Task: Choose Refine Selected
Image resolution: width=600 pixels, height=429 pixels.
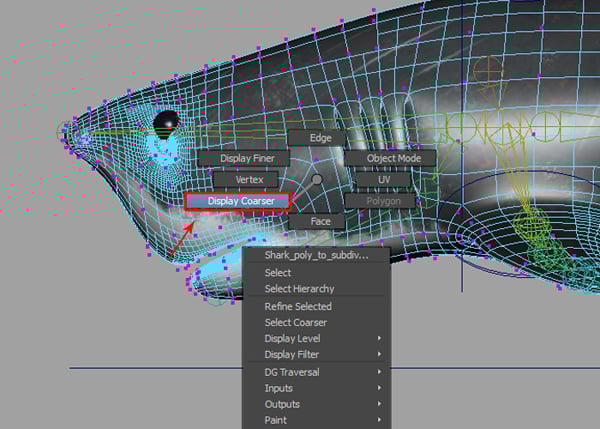Action: pyautogui.click(x=316, y=306)
